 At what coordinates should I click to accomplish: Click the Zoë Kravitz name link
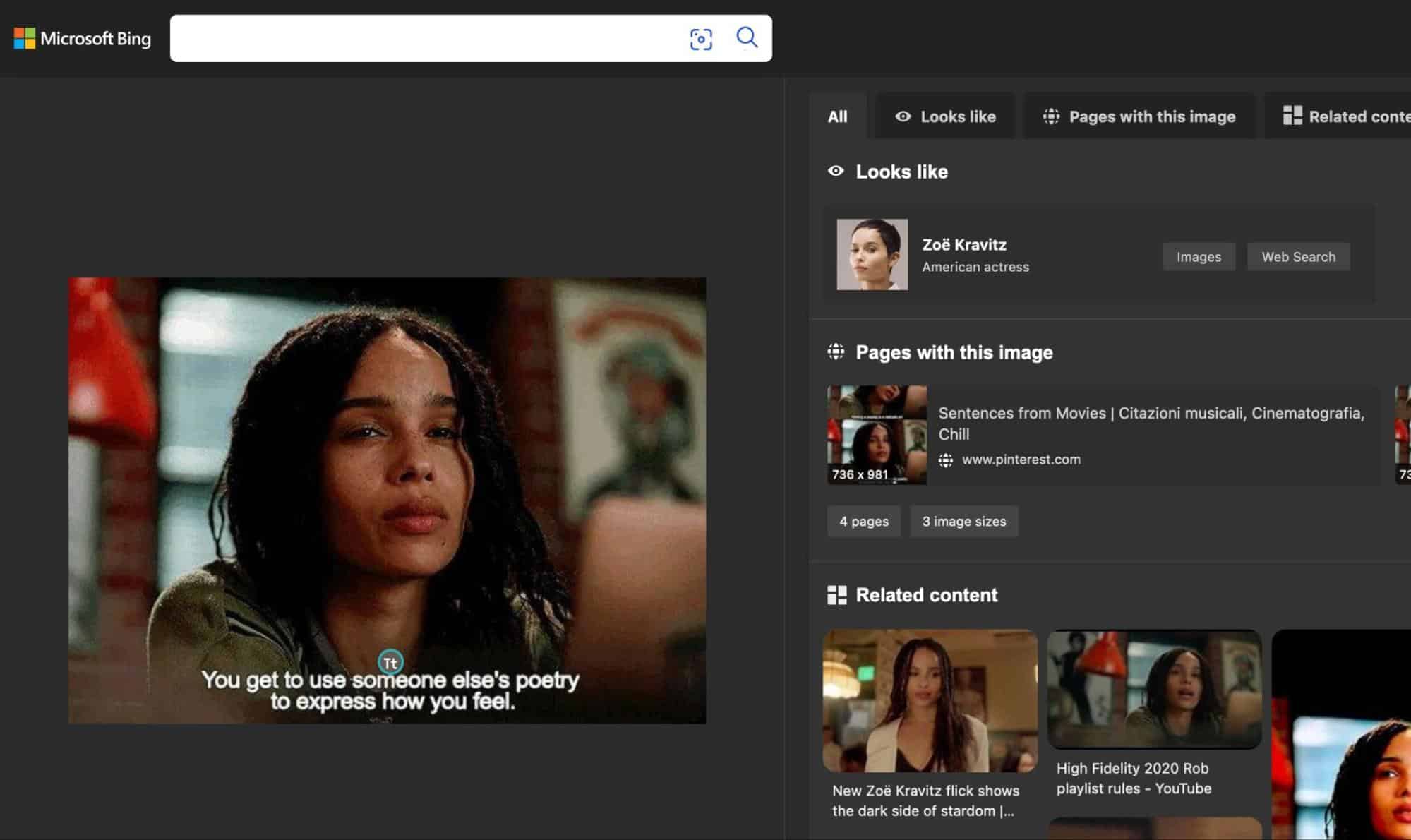pyautogui.click(x=964, y=245)
